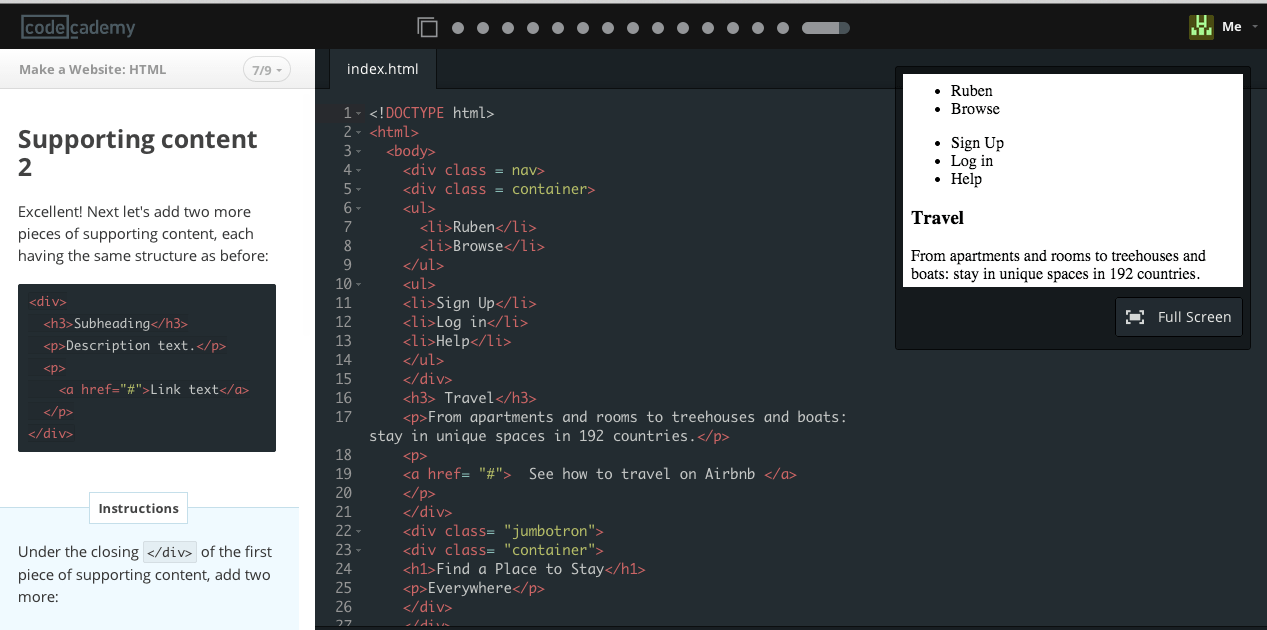1267x630 pixels.
Task: Fold the jumbotron div on line 22
Action: tap(359, 531)
